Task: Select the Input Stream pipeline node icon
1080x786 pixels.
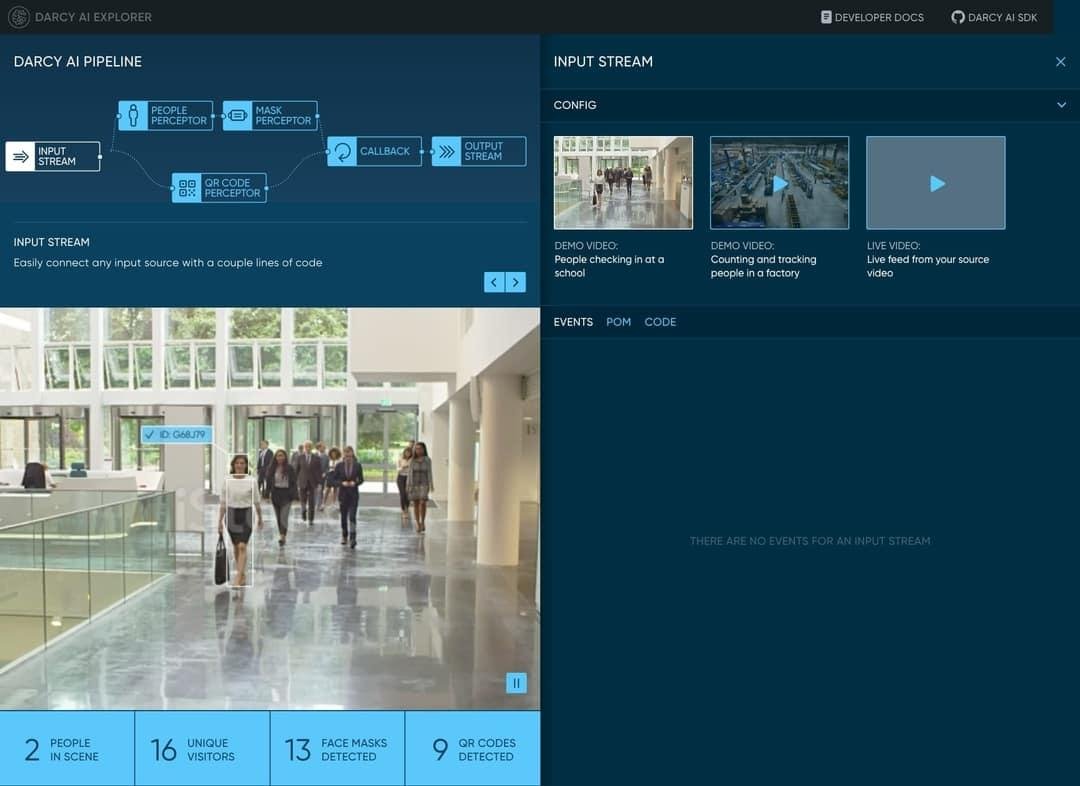Action: [x=21, y=156]
